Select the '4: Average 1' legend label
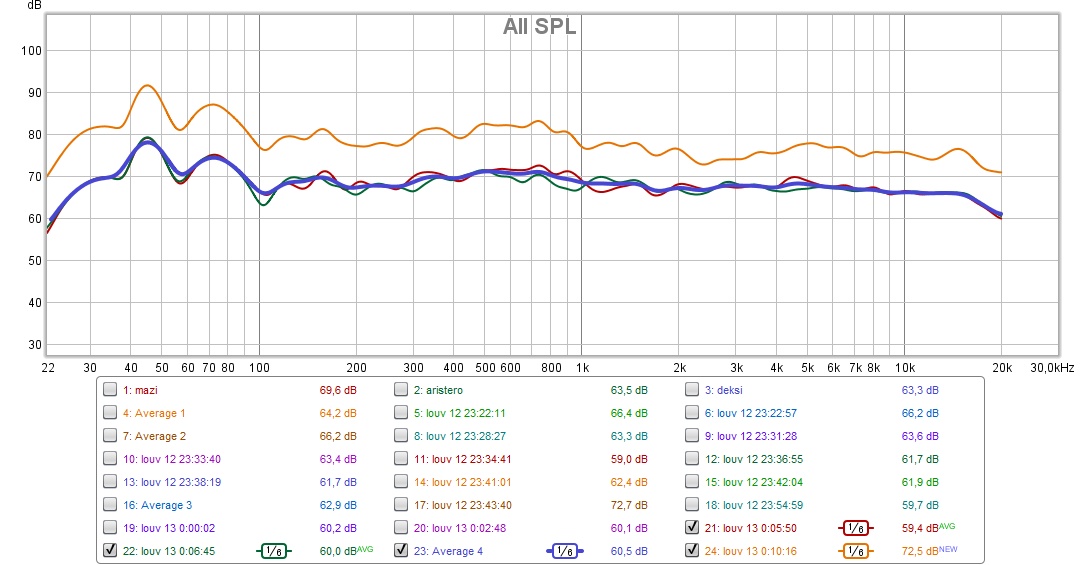Screen dimensions: 1081x565 pyautogui.click(x=154, y=413)
